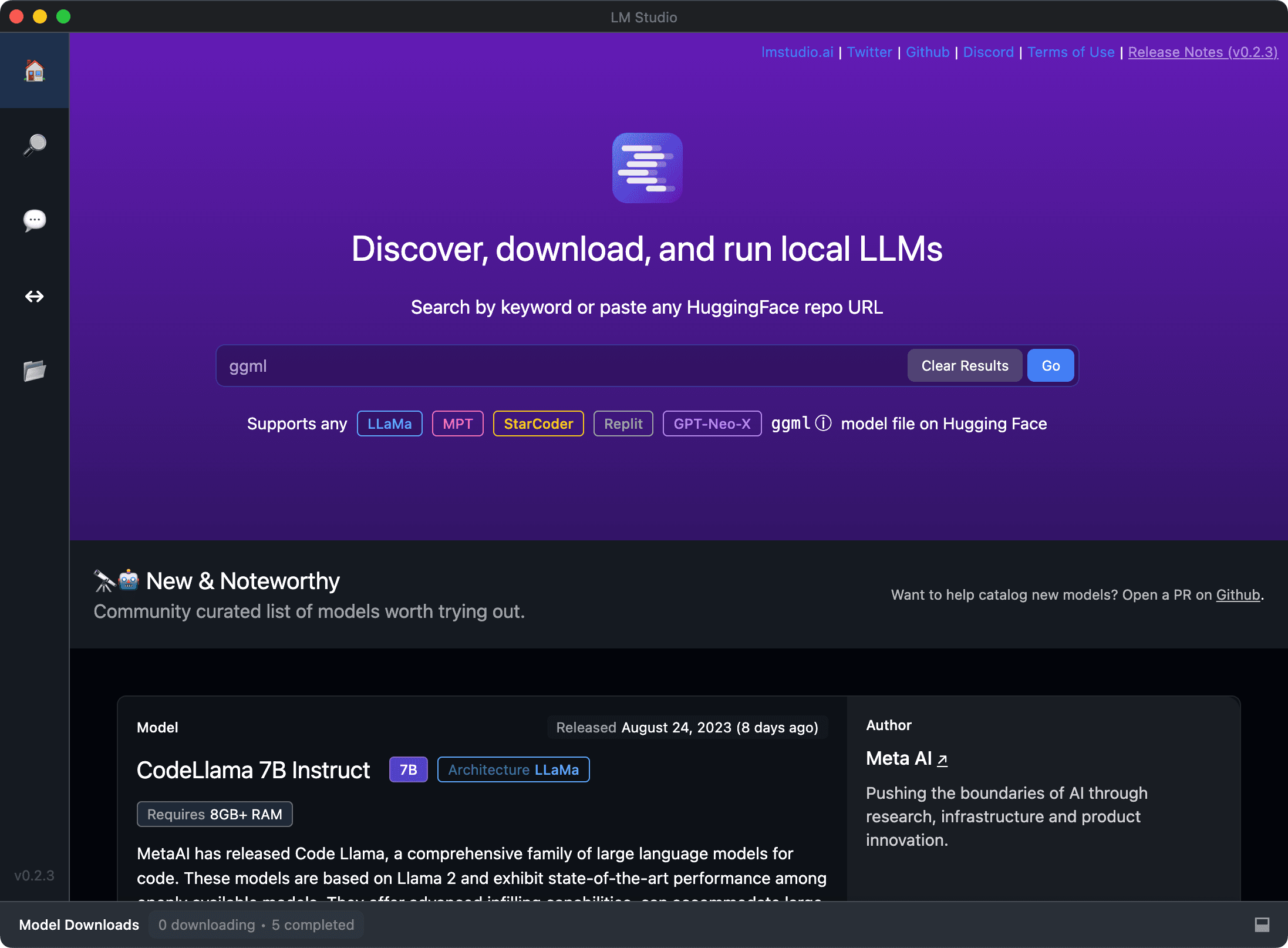Open the AI Chat speech bubble icon
The width and height of the screenshot is (1288, 948).
[34, 220]
